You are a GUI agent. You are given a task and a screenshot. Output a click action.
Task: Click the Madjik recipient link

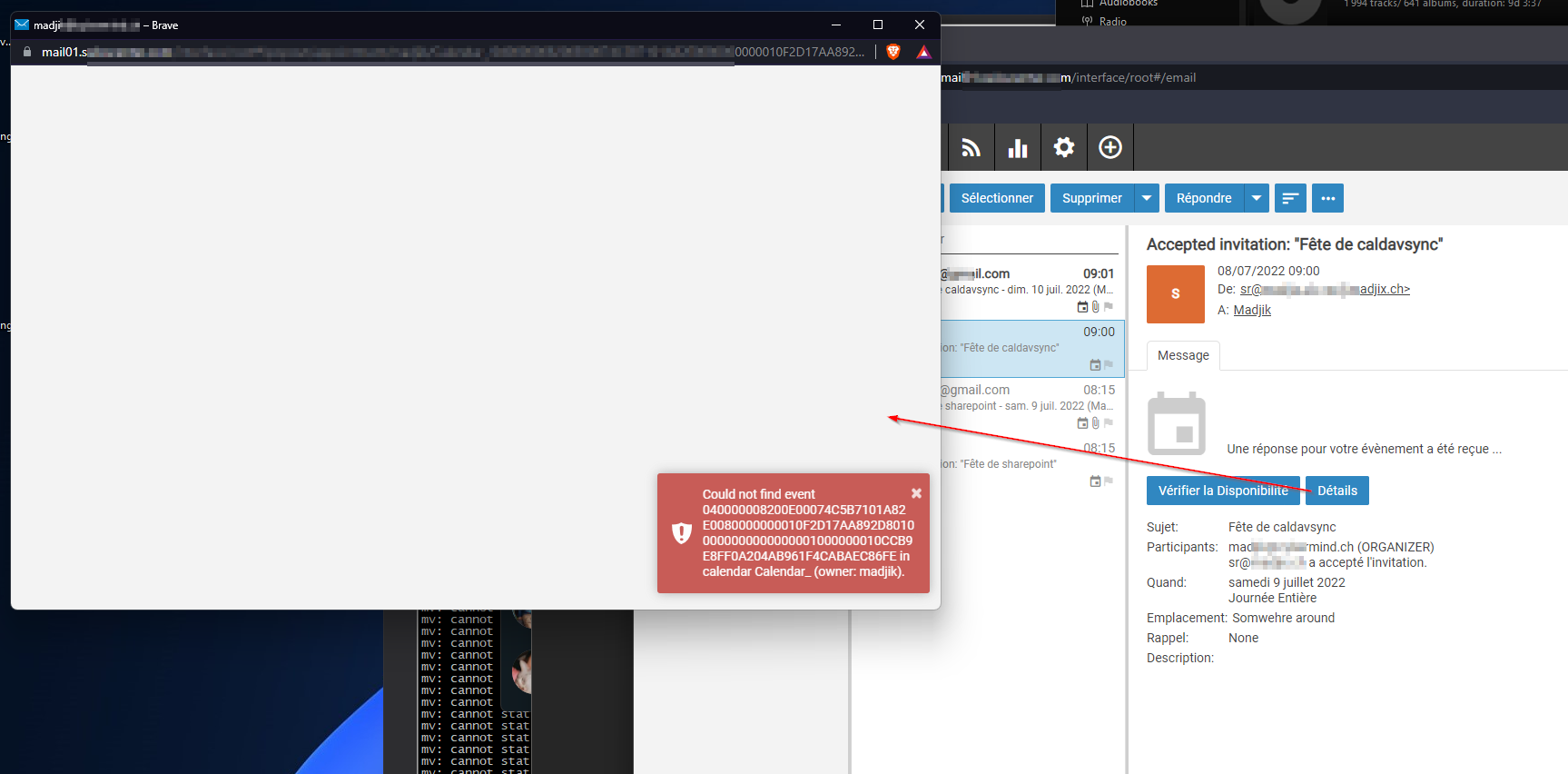click(1252, 310)
